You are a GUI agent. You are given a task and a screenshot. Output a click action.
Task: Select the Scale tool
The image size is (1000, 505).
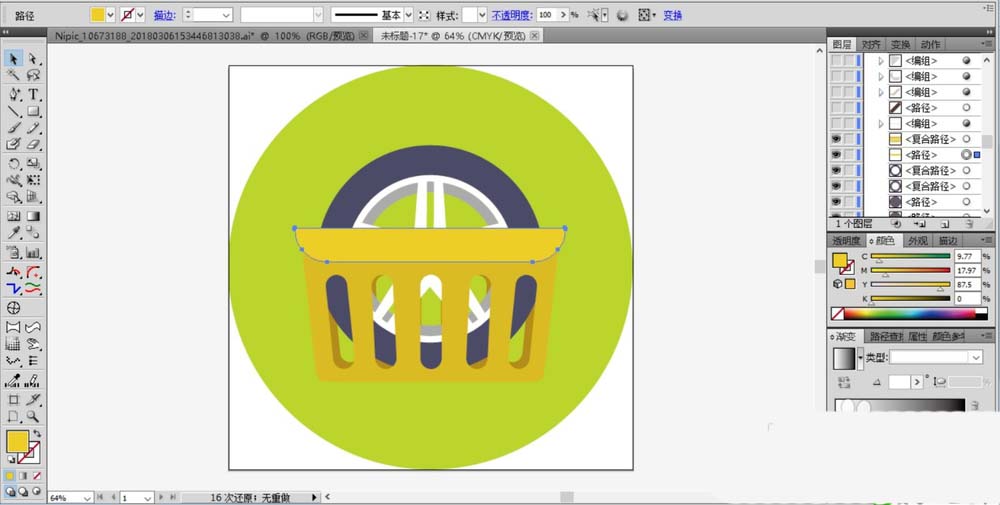33,164
